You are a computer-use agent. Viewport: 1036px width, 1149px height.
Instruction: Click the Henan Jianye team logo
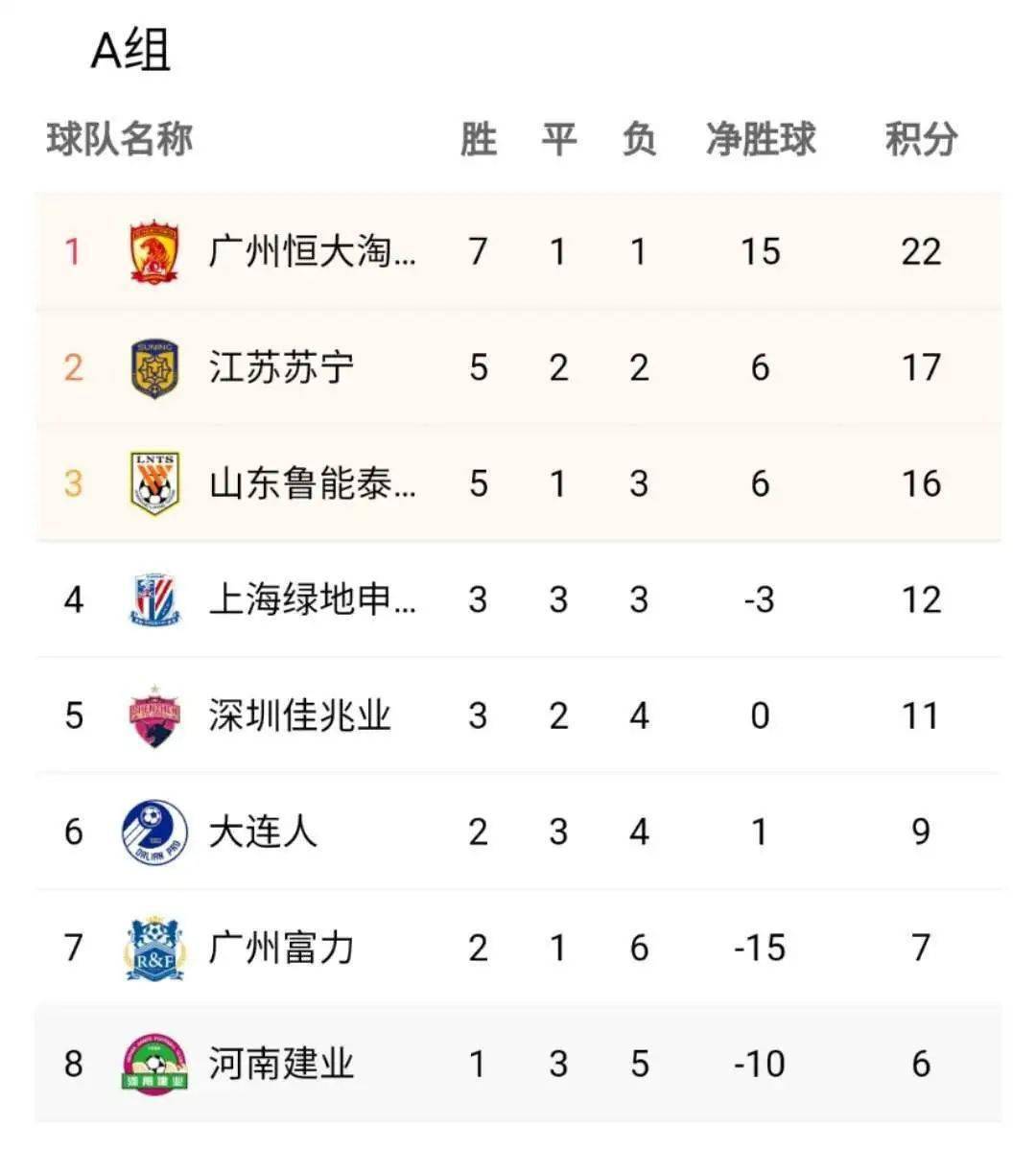[x=154, y=1064]
